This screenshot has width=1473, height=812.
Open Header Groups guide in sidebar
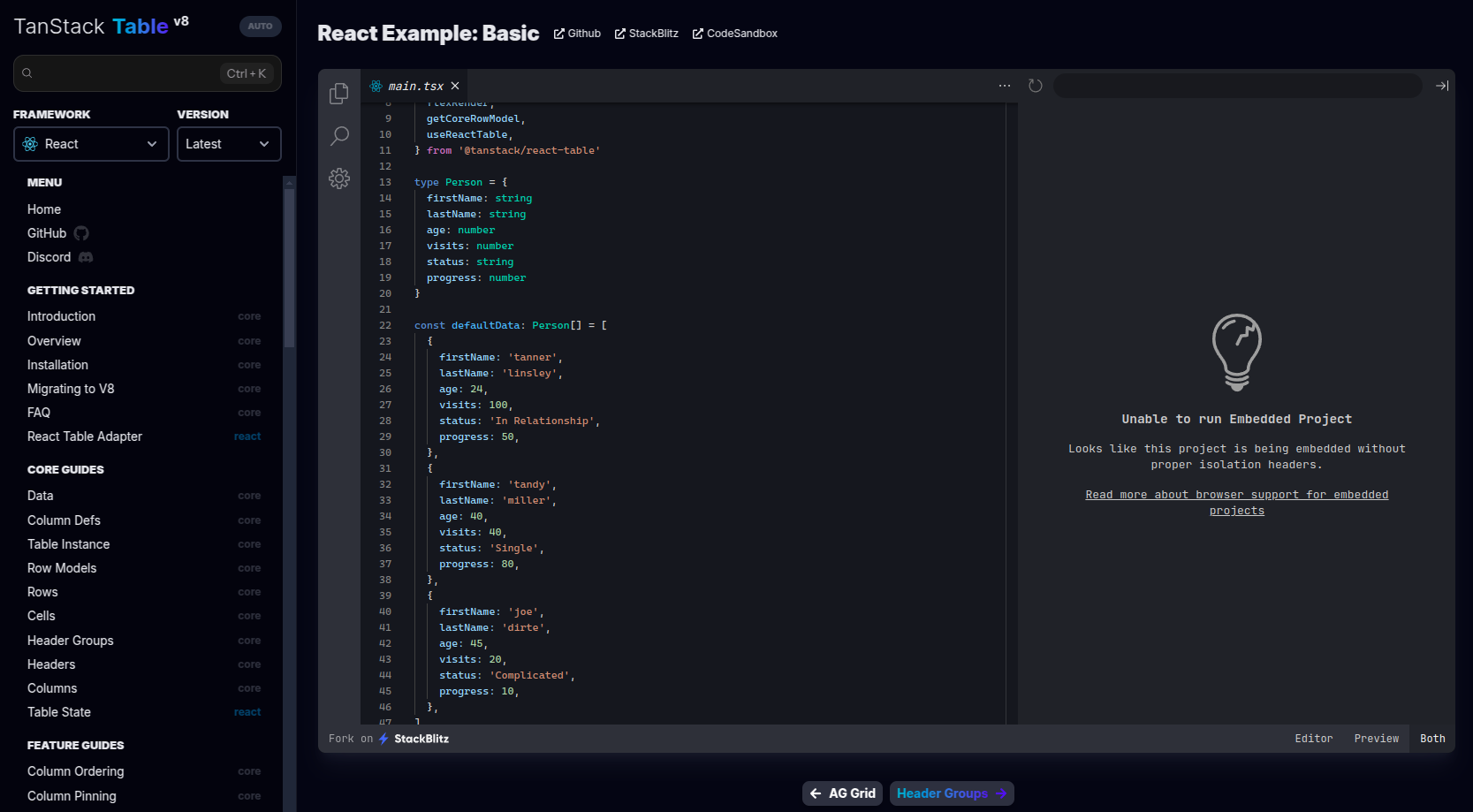point(144,641)
